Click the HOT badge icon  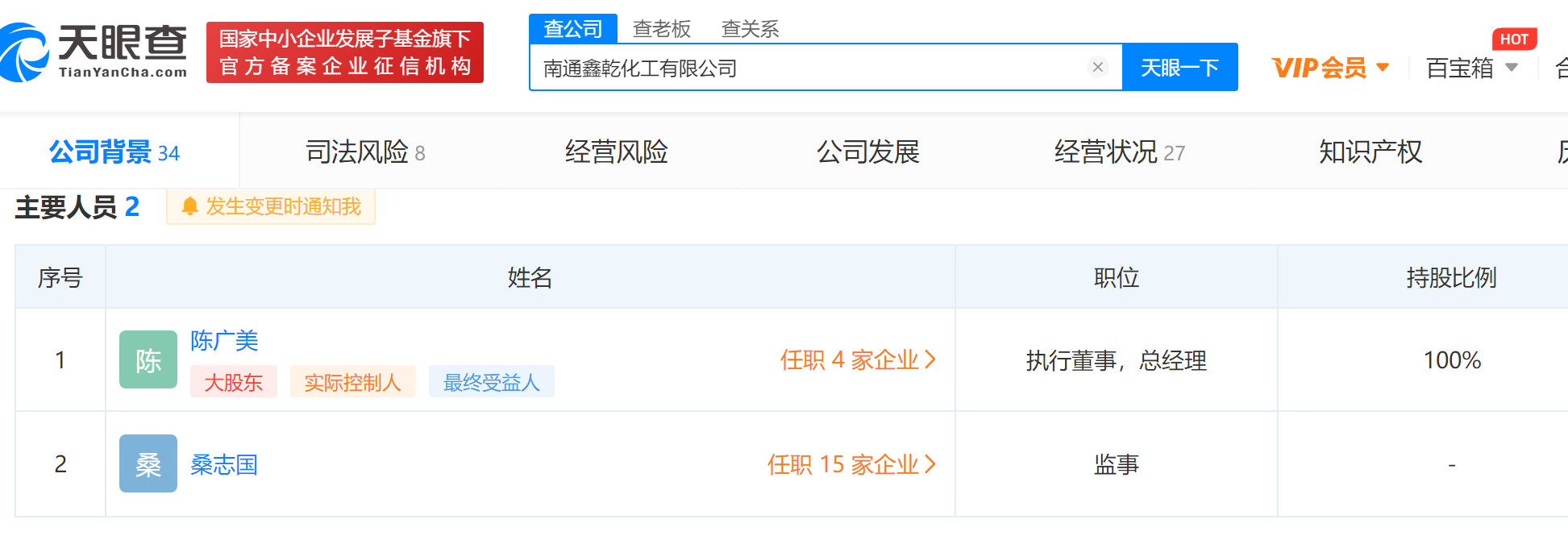click(x=1513, y=39)
